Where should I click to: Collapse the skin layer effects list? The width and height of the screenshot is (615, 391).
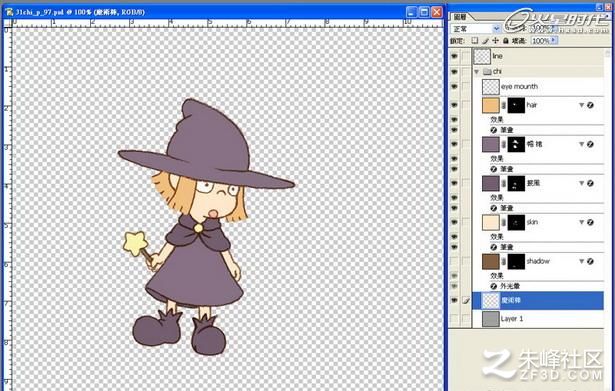[x=581, y=222]
